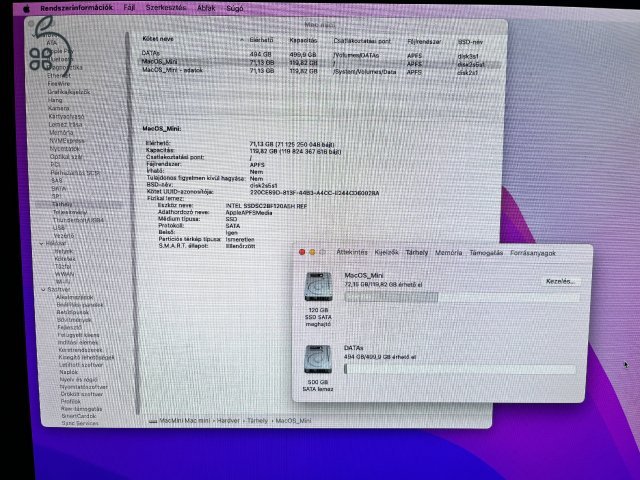This screenshot has height=480, width=640.
Task: Click the Kezelés... button
Action: point(560,281)
